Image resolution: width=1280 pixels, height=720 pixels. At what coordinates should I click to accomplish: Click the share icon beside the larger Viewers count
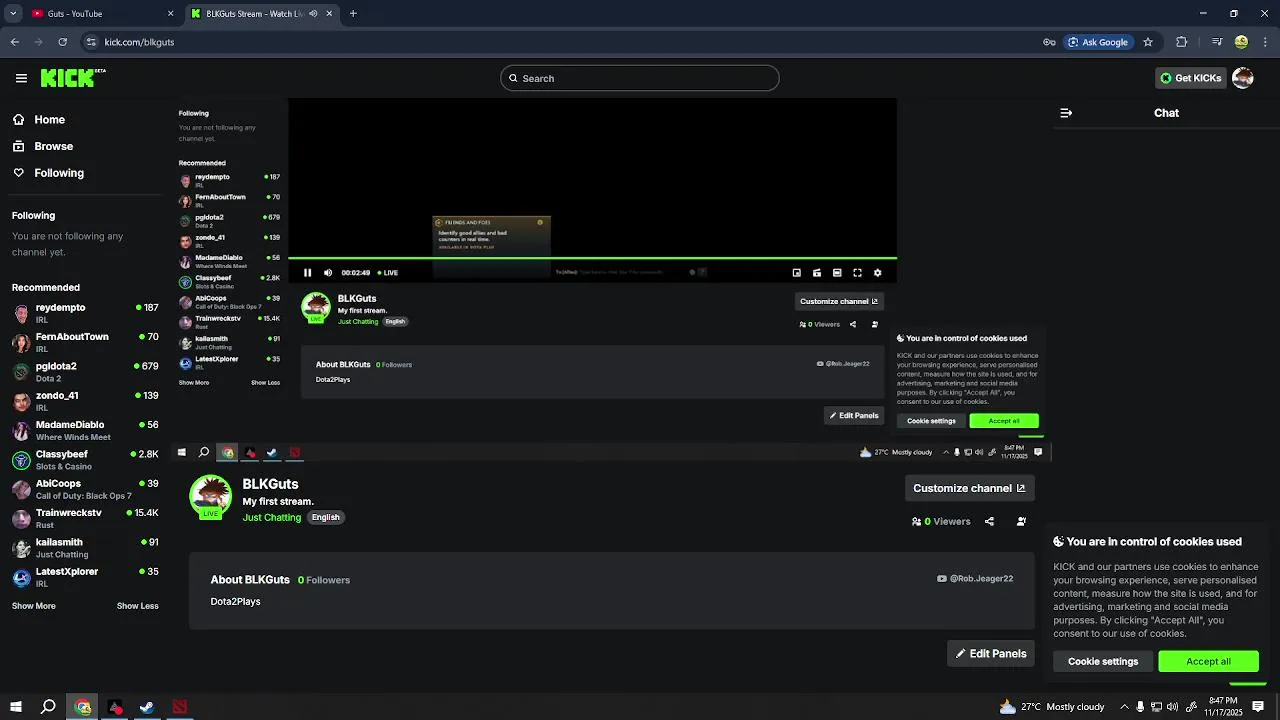989,521
